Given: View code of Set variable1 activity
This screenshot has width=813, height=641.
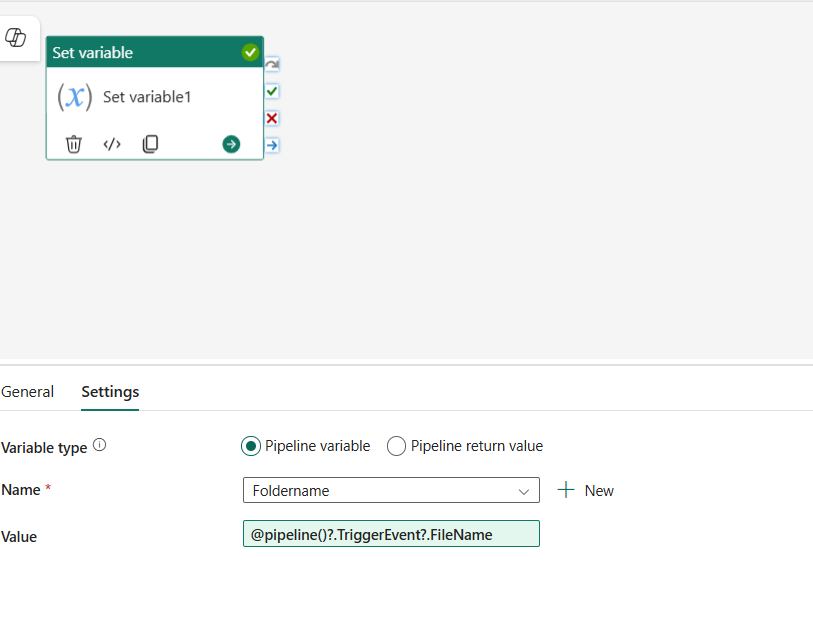Looking at the screenshot, I should pyautogui.click(x=112, y=144).
